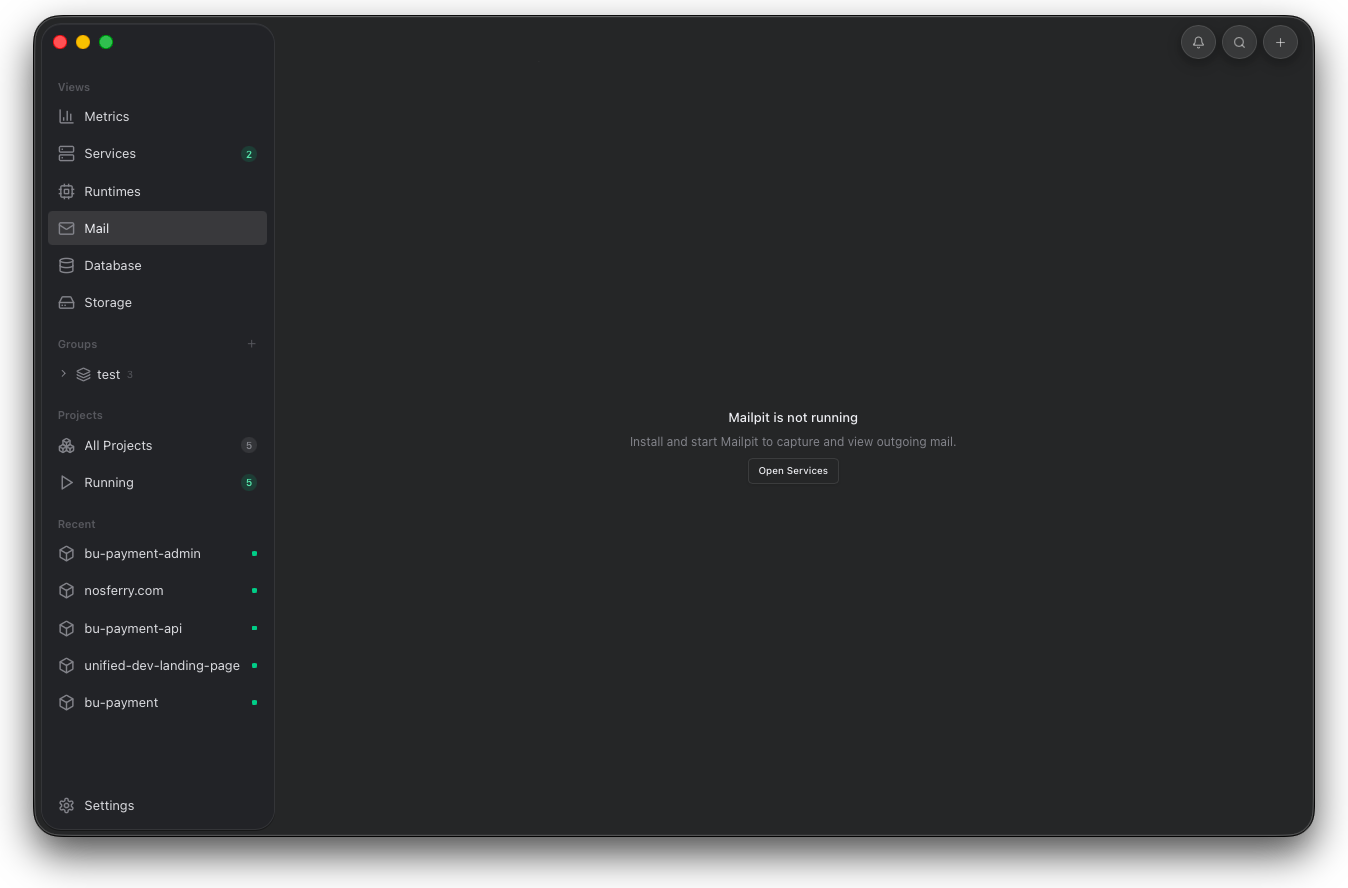Click the Storage drive icon
Image resolution: width=1348 pixels, height=888 pixels.
(66, 302)
